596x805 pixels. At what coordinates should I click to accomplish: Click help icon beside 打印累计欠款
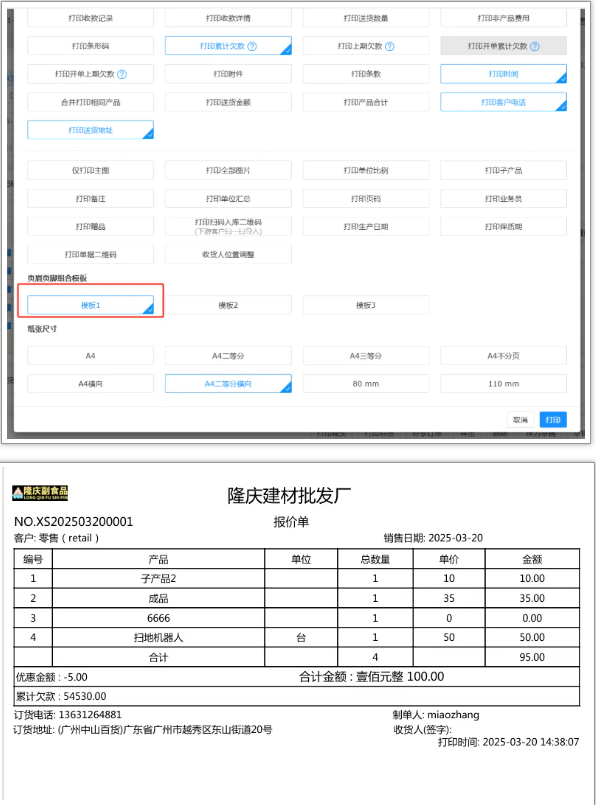pos(252,46)
